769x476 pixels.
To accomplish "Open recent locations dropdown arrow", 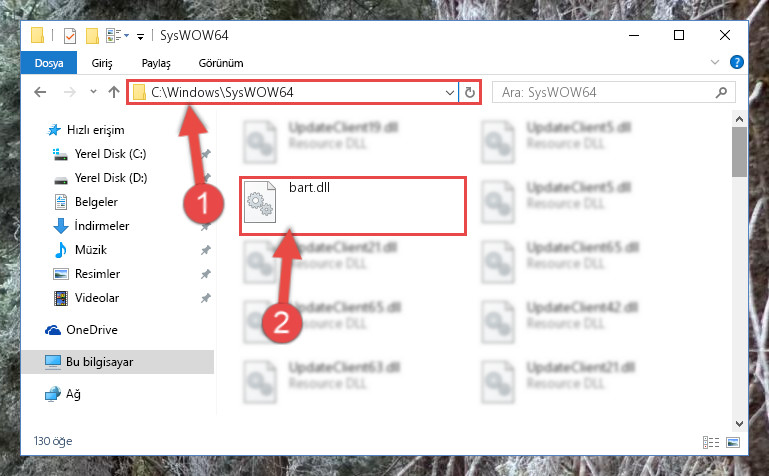I will point(93,92).
